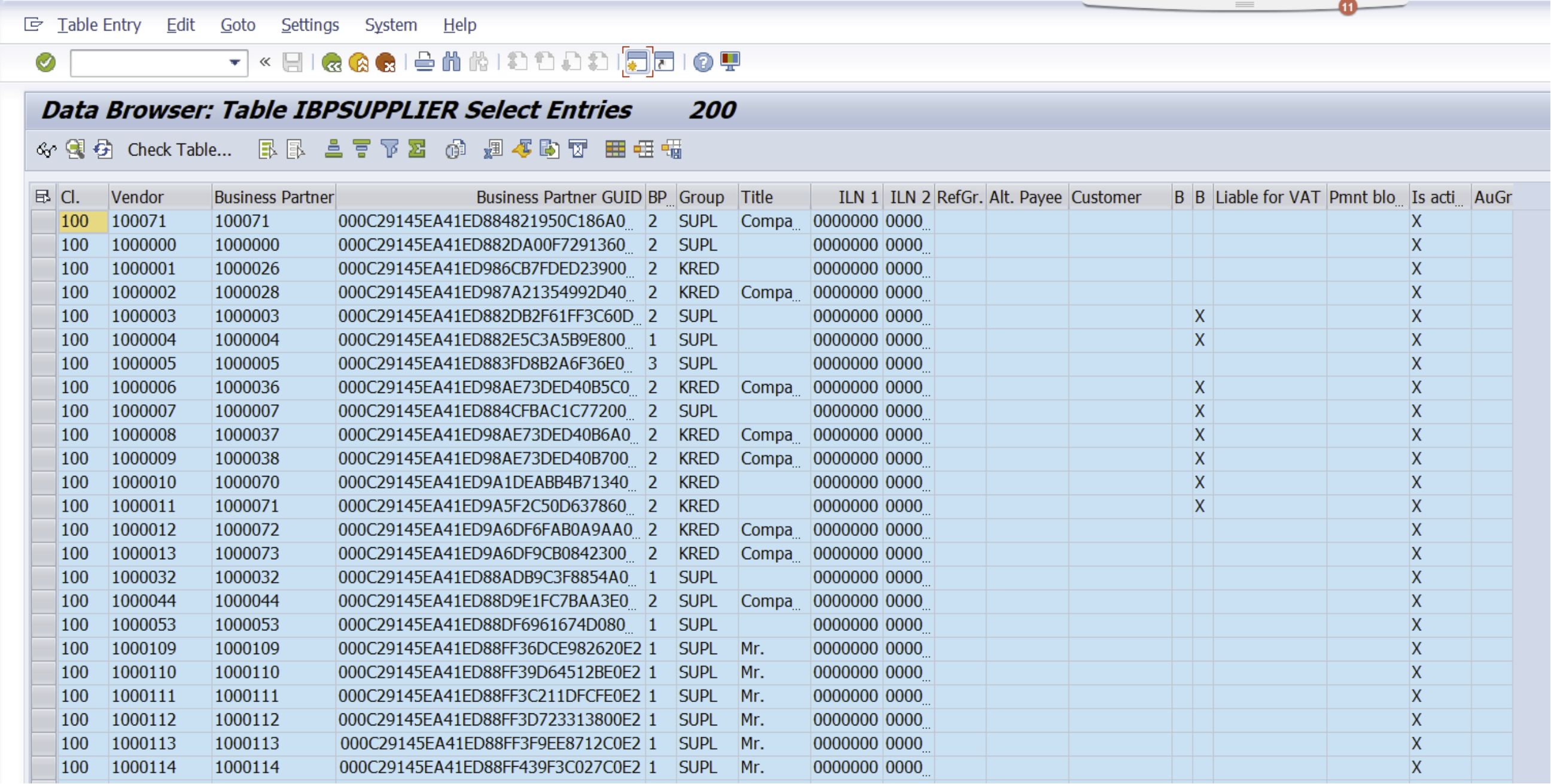Image resolution: width=1551 pixels, height=784 pixels.
Task: Click the Find Next binoculars-plus icon
Action: [479, 62]
